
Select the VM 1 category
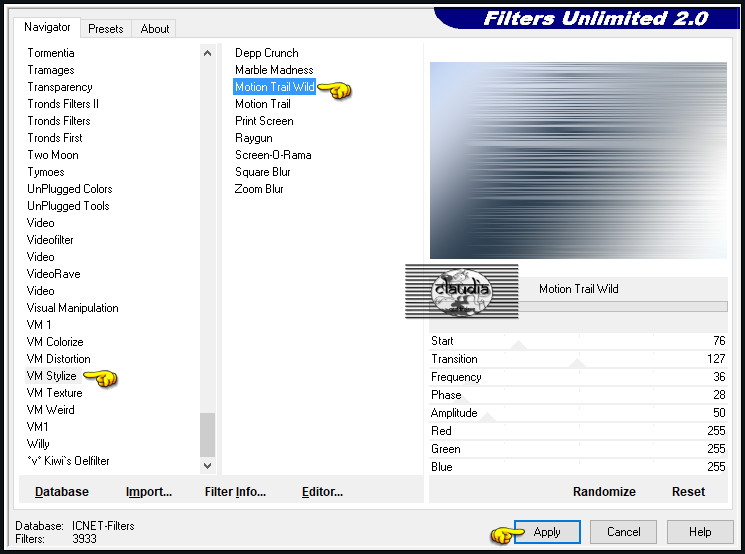click(39, 325)
